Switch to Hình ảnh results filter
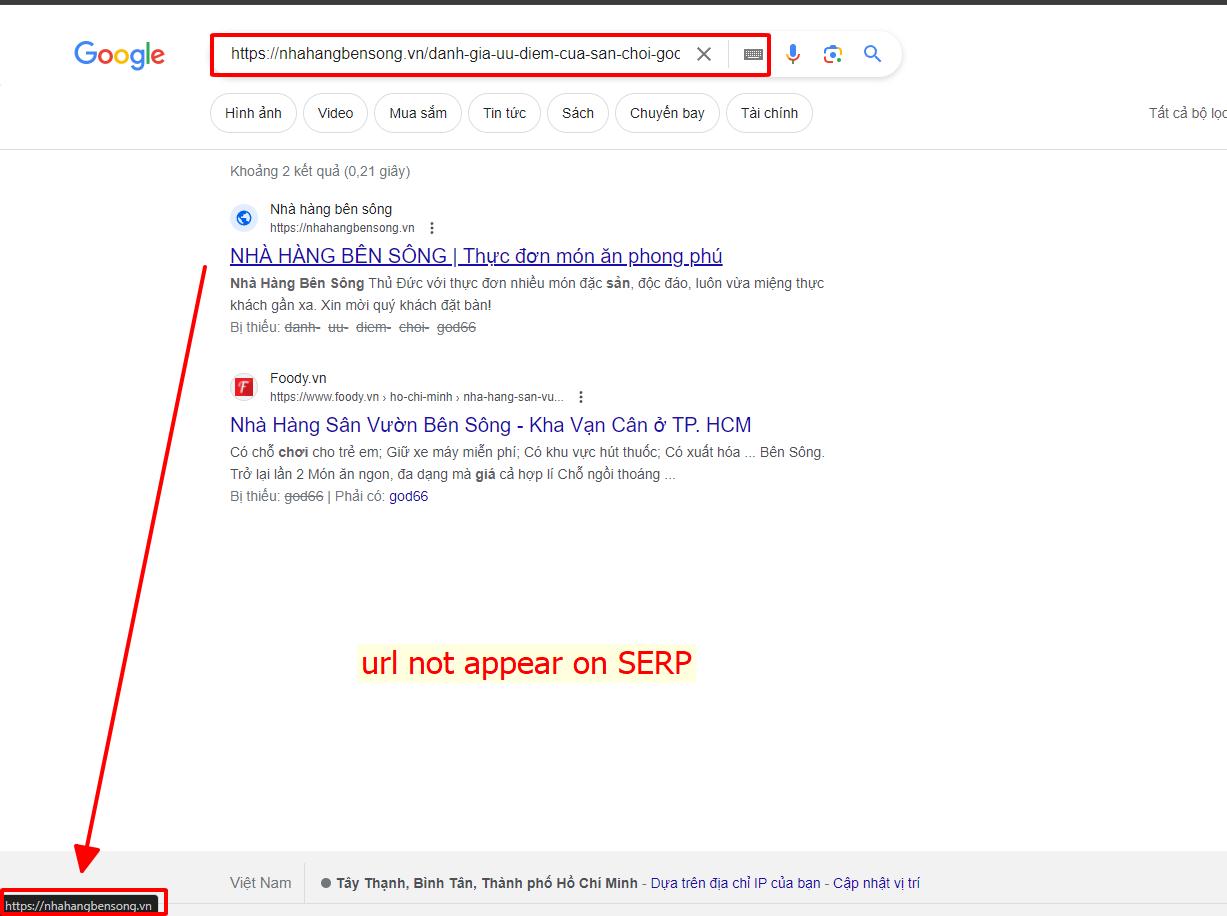This screenshot has height=916, width=1227. click(x=253, y=113)
